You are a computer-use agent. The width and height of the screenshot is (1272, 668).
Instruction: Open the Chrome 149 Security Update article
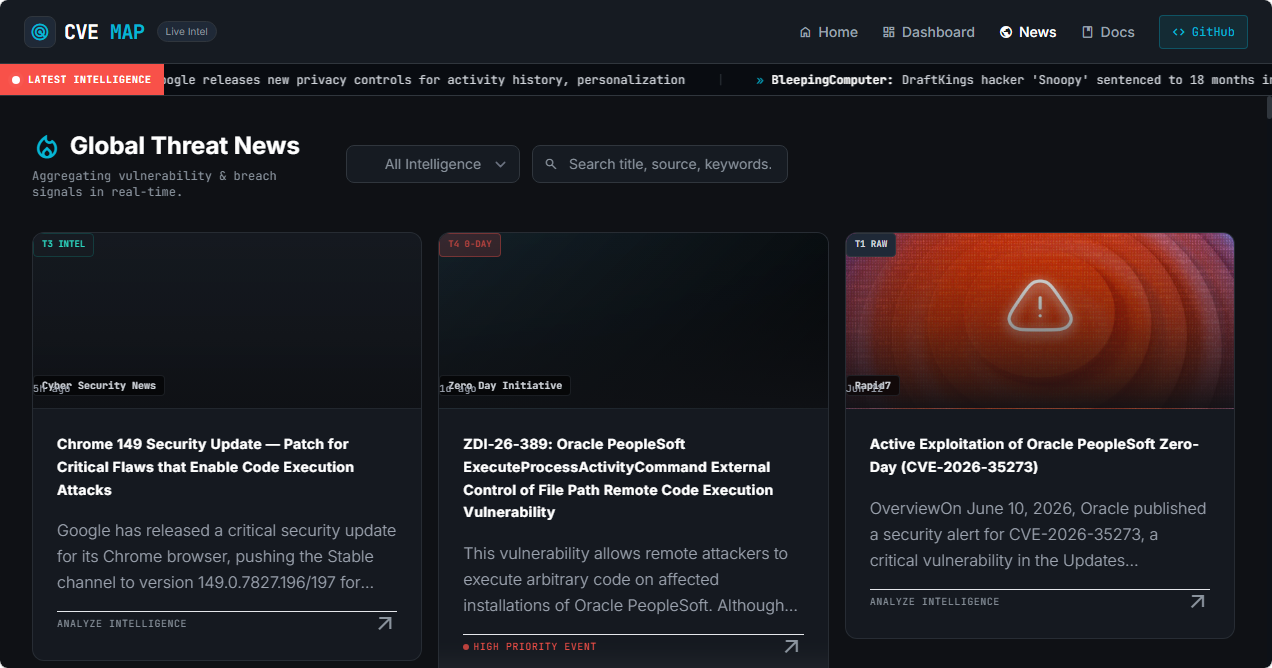point(206,467)
